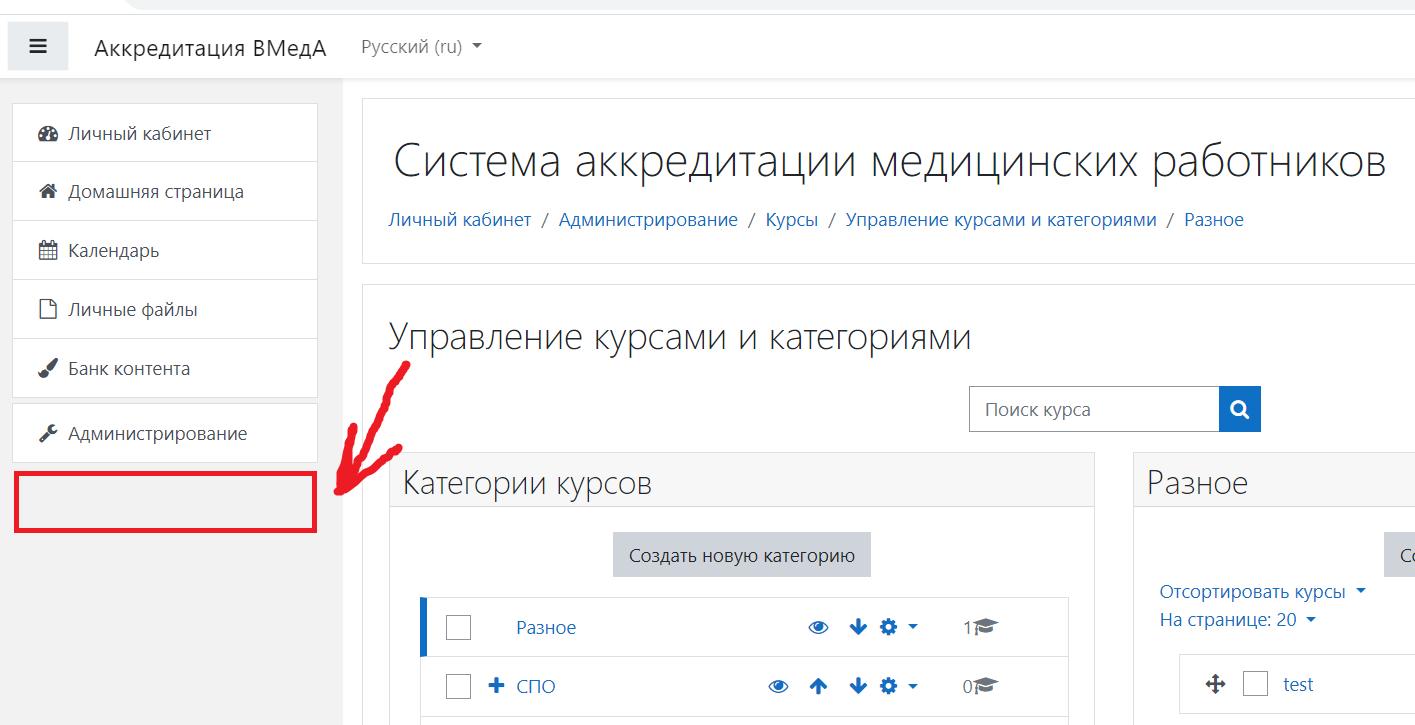1415x725 pixels.
Task: Open the Отсортировать курсы sort dropdown
Action: (1262, 591)
